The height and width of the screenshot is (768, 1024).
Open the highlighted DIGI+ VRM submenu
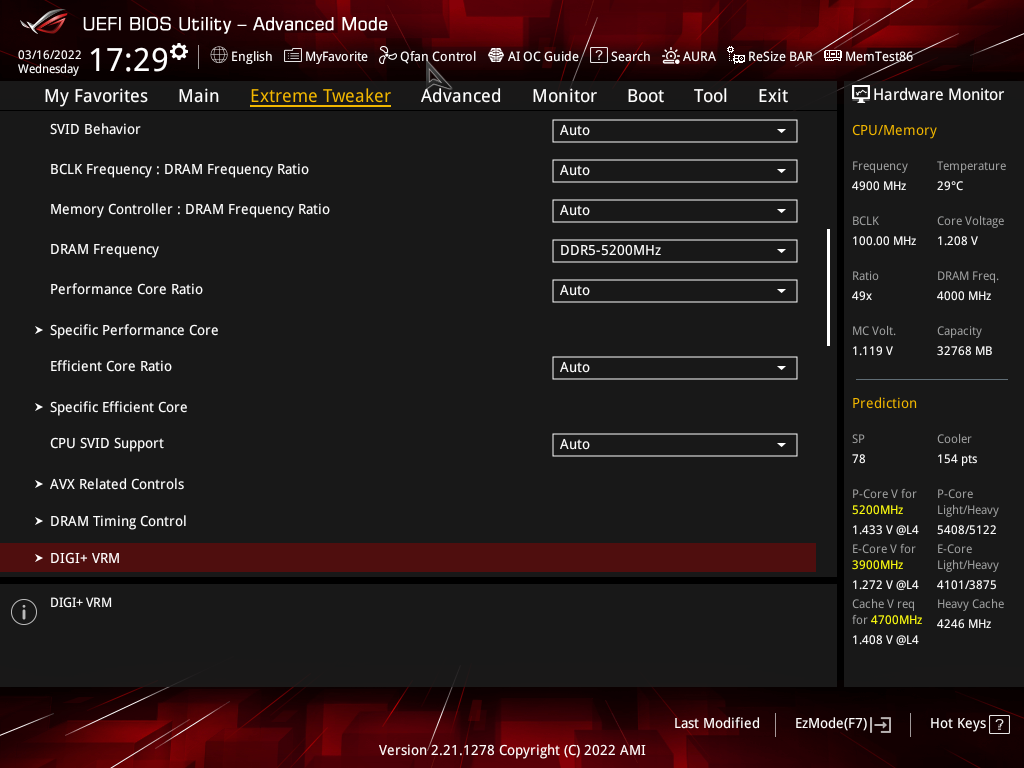tap(408, 558)
